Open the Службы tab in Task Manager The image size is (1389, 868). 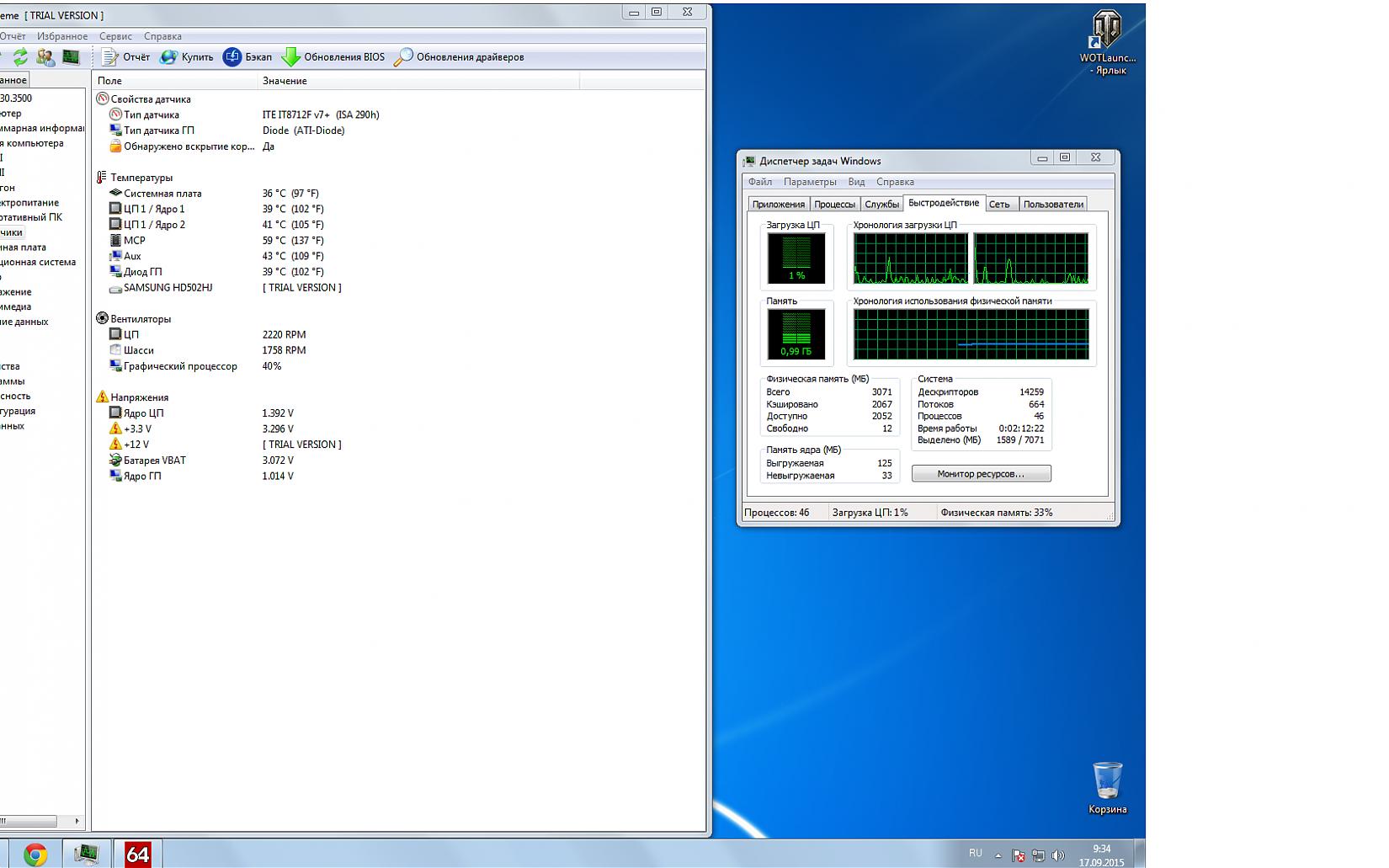(881, 205)
